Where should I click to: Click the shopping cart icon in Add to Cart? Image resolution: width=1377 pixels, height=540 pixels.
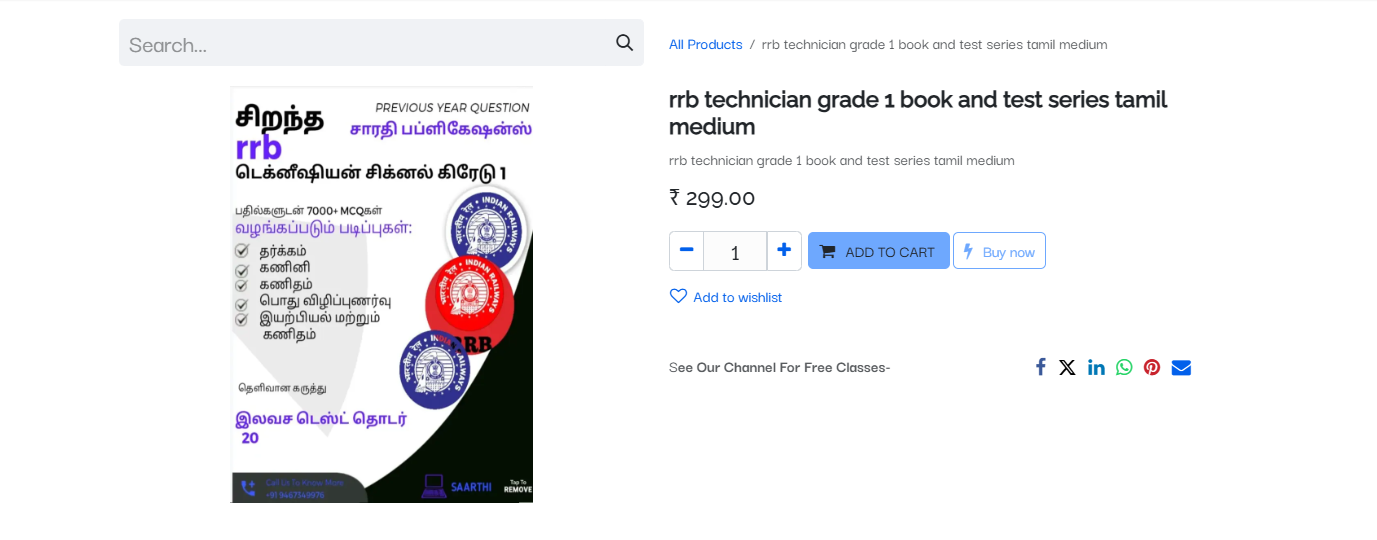coord(828,252)
